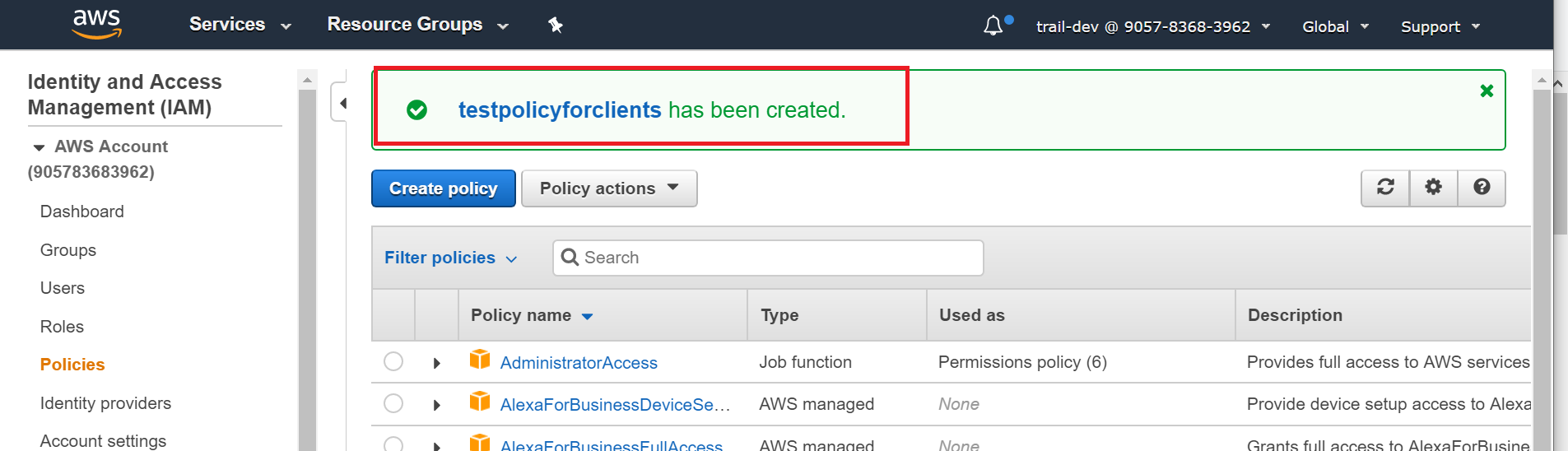
Task: Click the AWS logo home icon
Action: (x=96, y=24)
